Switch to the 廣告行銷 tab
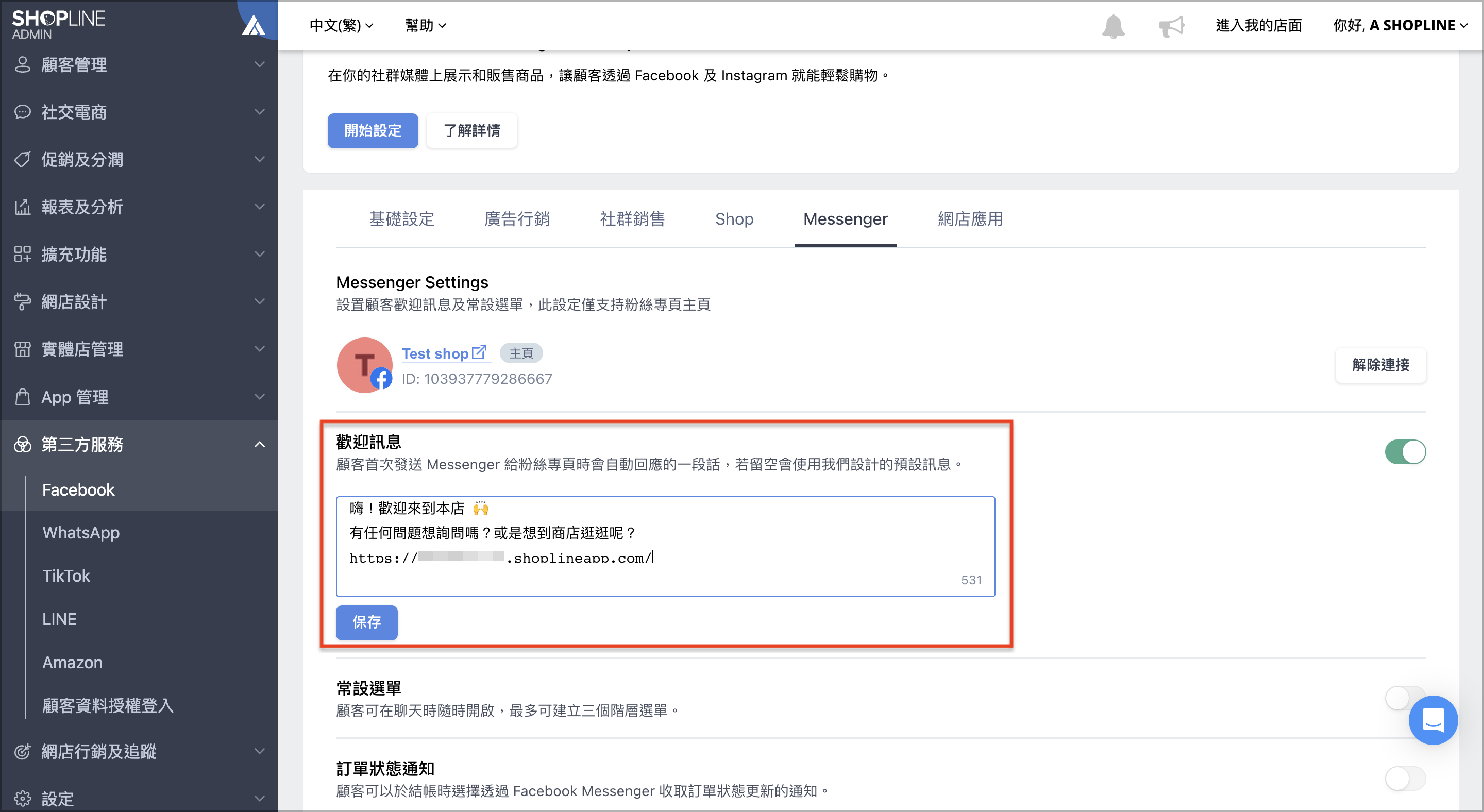Screen dimensions: 1484x812 coord(517,219)
